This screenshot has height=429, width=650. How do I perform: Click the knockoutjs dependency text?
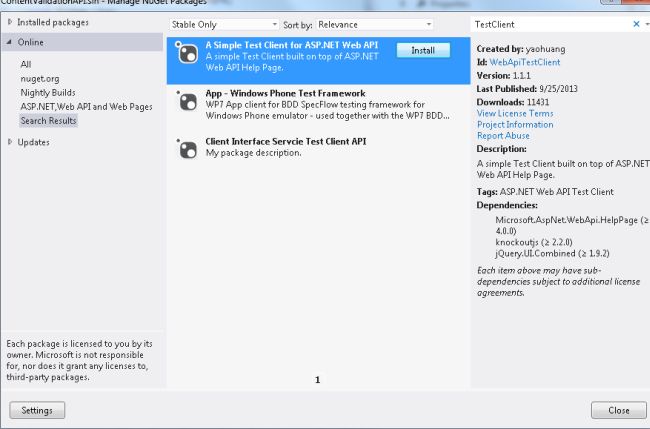point(534,242)
